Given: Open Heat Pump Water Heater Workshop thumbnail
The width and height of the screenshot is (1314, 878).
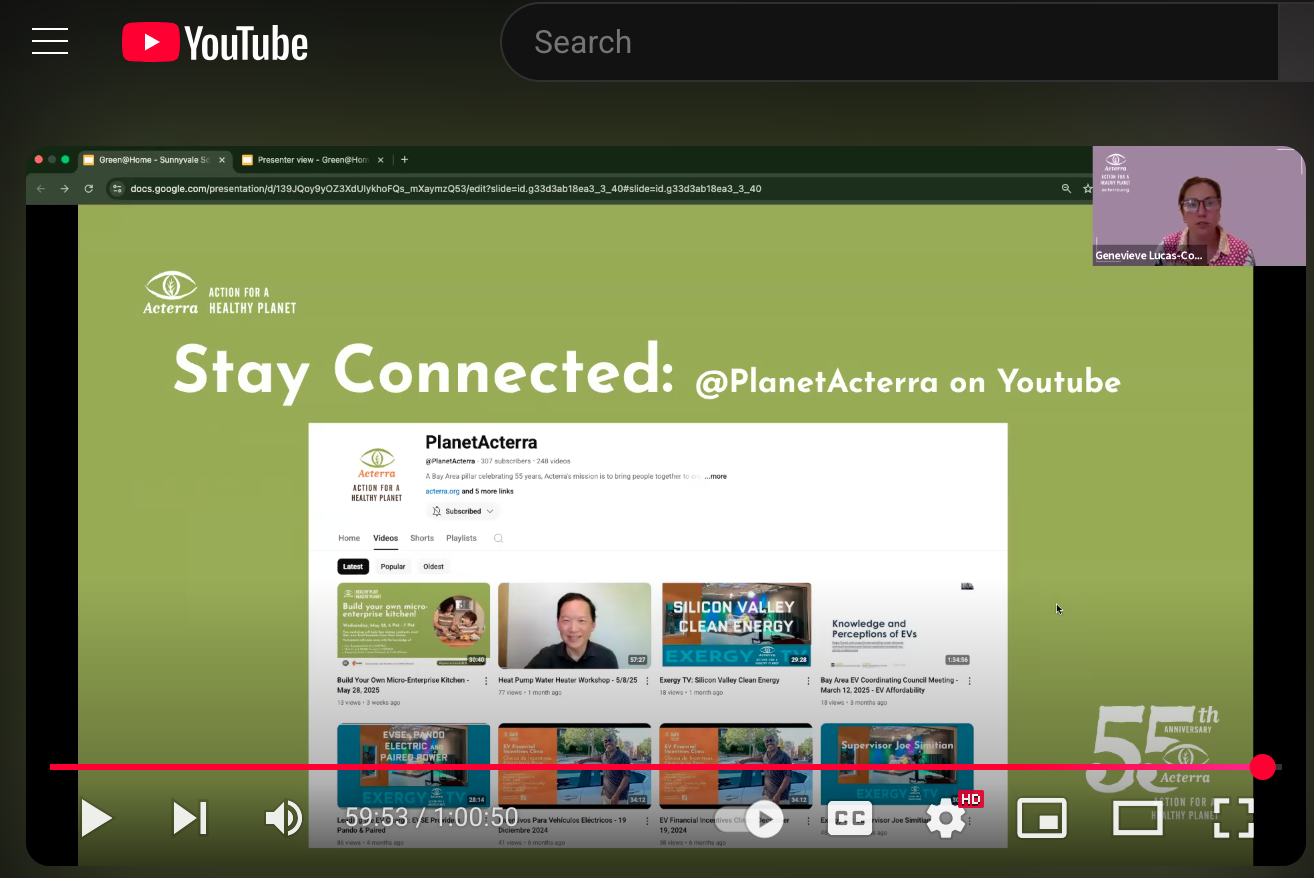Looking at the screenshot, I should coord(574,625).
